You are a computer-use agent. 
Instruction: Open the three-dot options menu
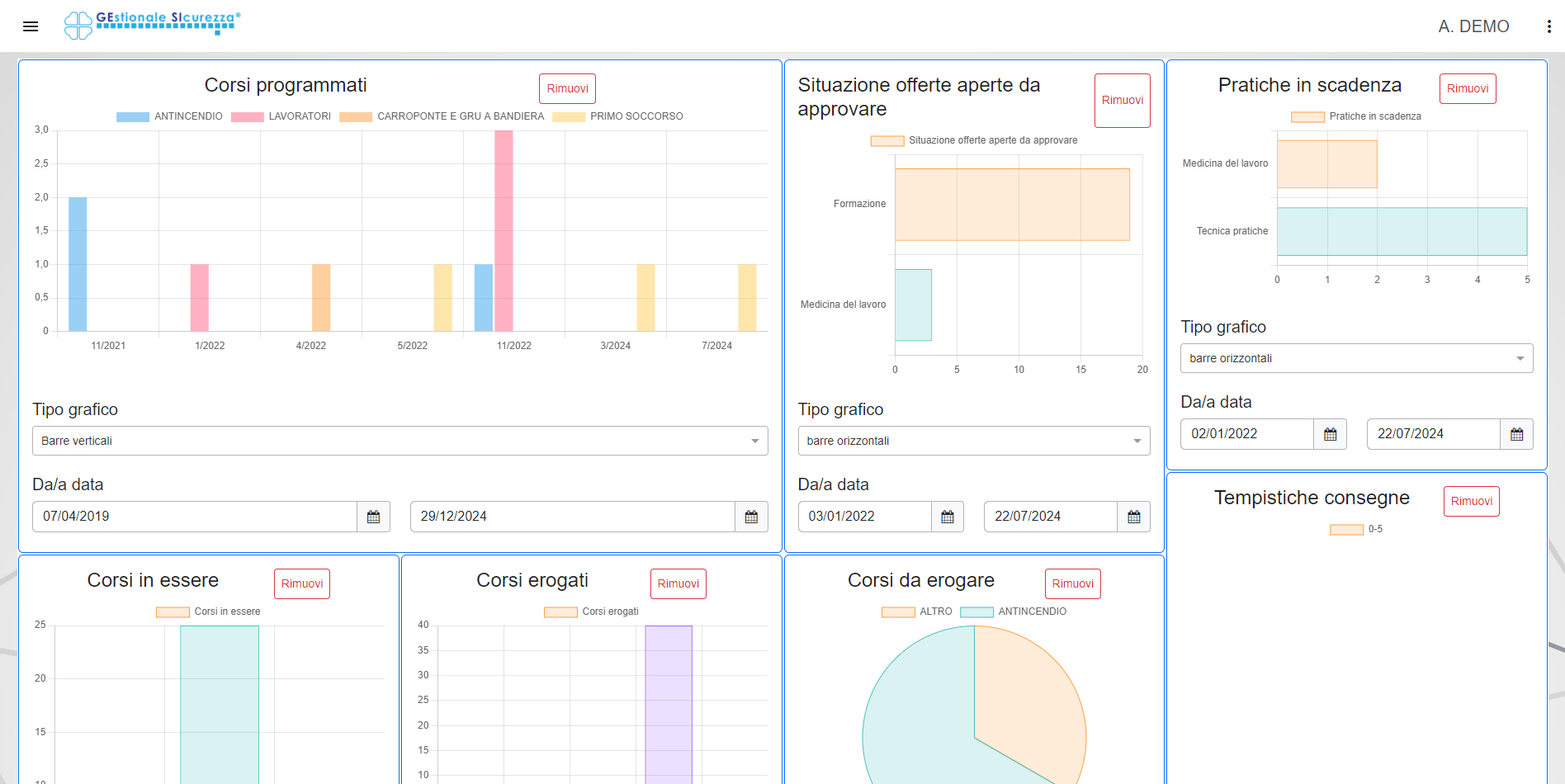tap(1548, 26)
